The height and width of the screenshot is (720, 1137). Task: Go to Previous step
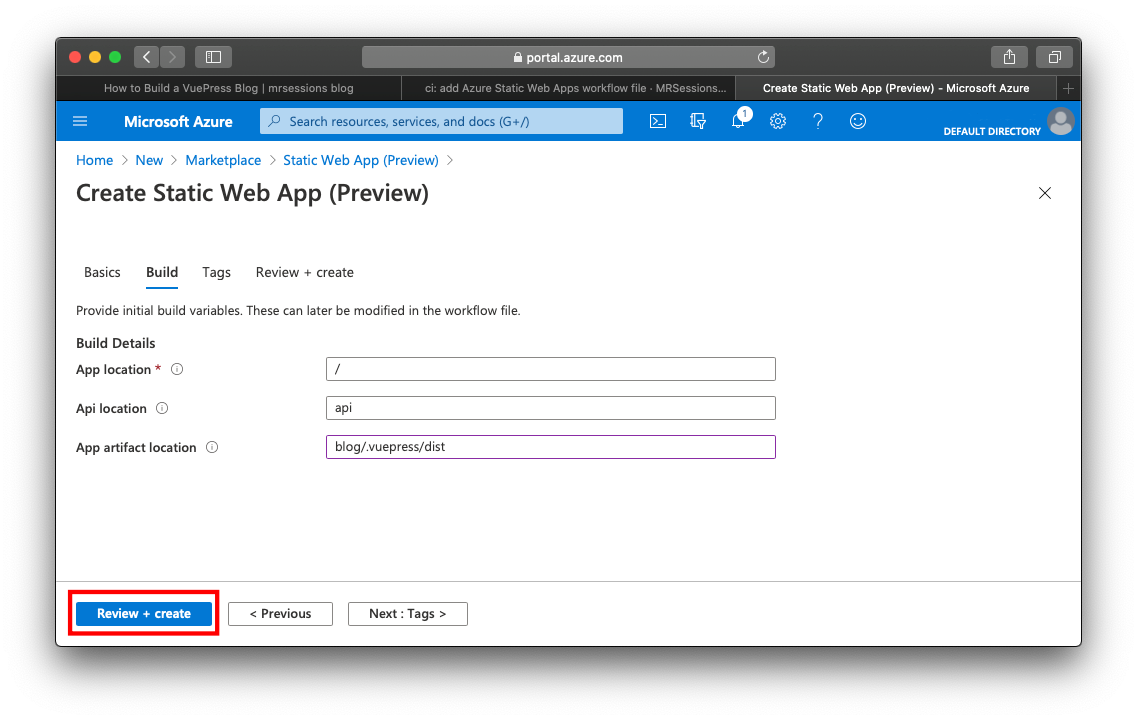(x=280, y=613)
